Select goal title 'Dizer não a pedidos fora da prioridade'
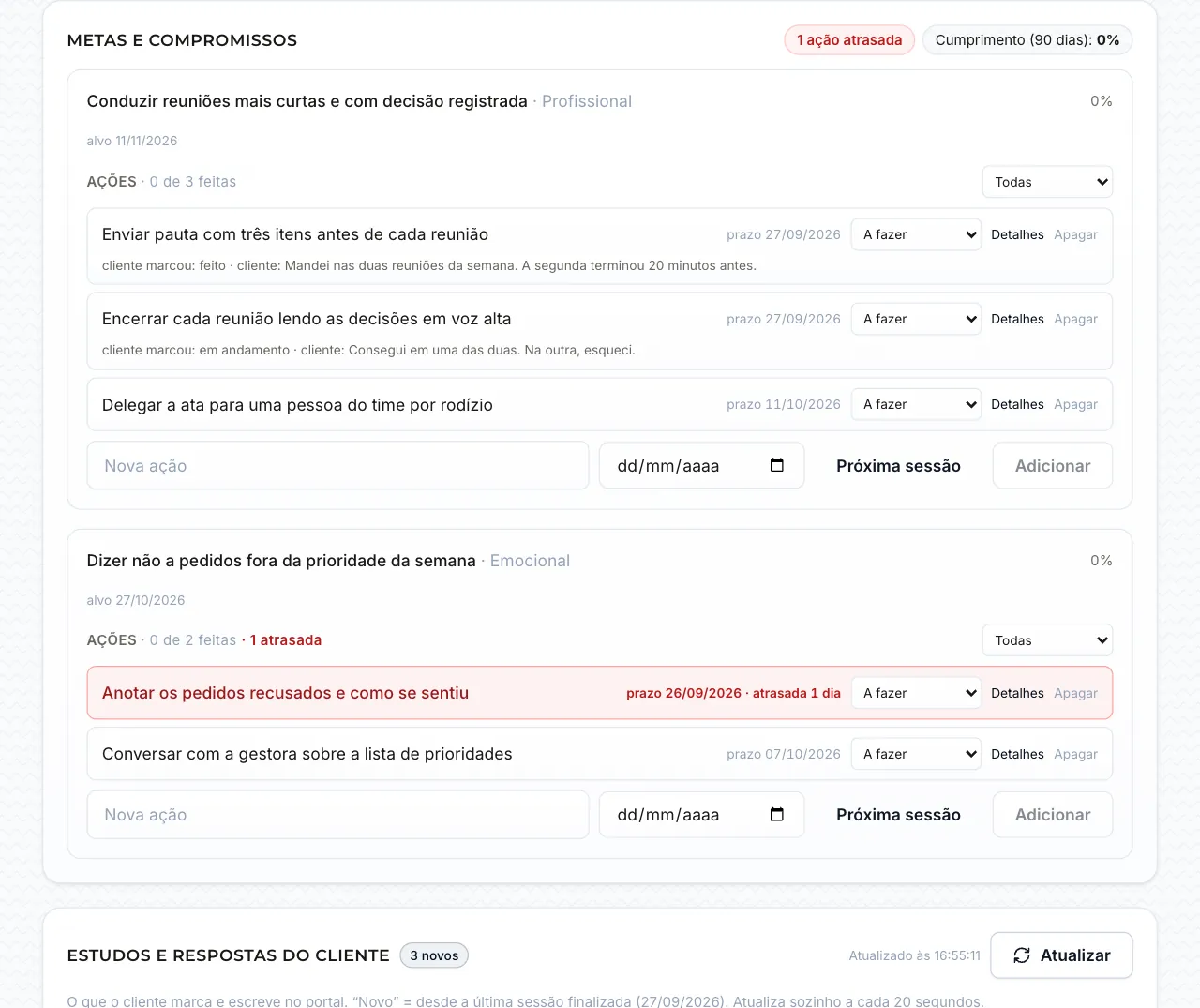This screenshot has width=1200, height=1008. click(x=281, y=561)
